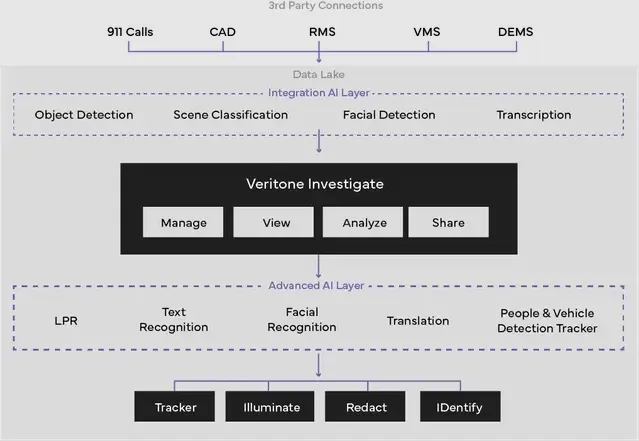Click the CAD connection label
This screenshot has width=639, height=441.
tap(223, 32)
